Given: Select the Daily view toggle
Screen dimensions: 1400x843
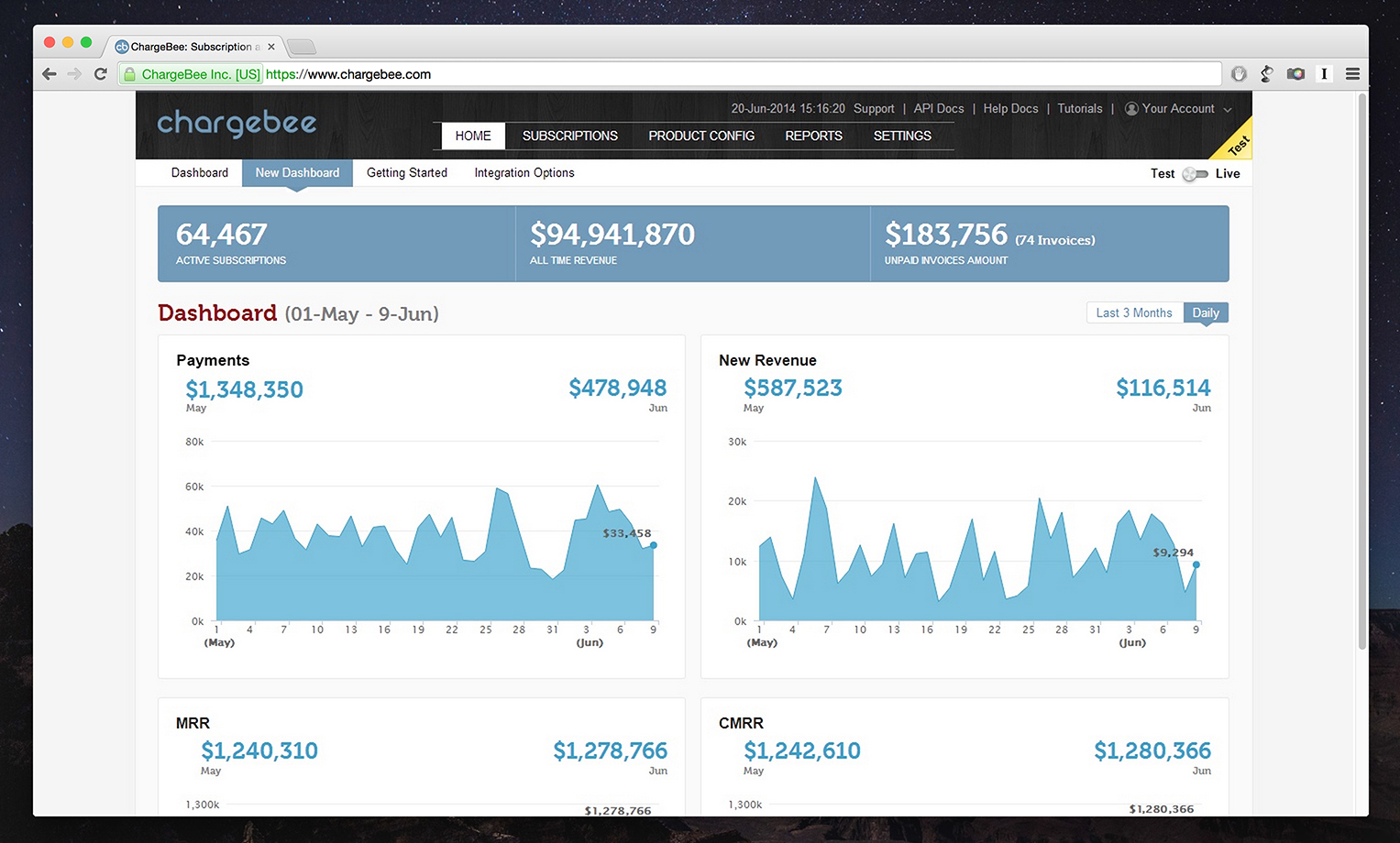Looking at the screenshot, I should (x=1206, y=312).
